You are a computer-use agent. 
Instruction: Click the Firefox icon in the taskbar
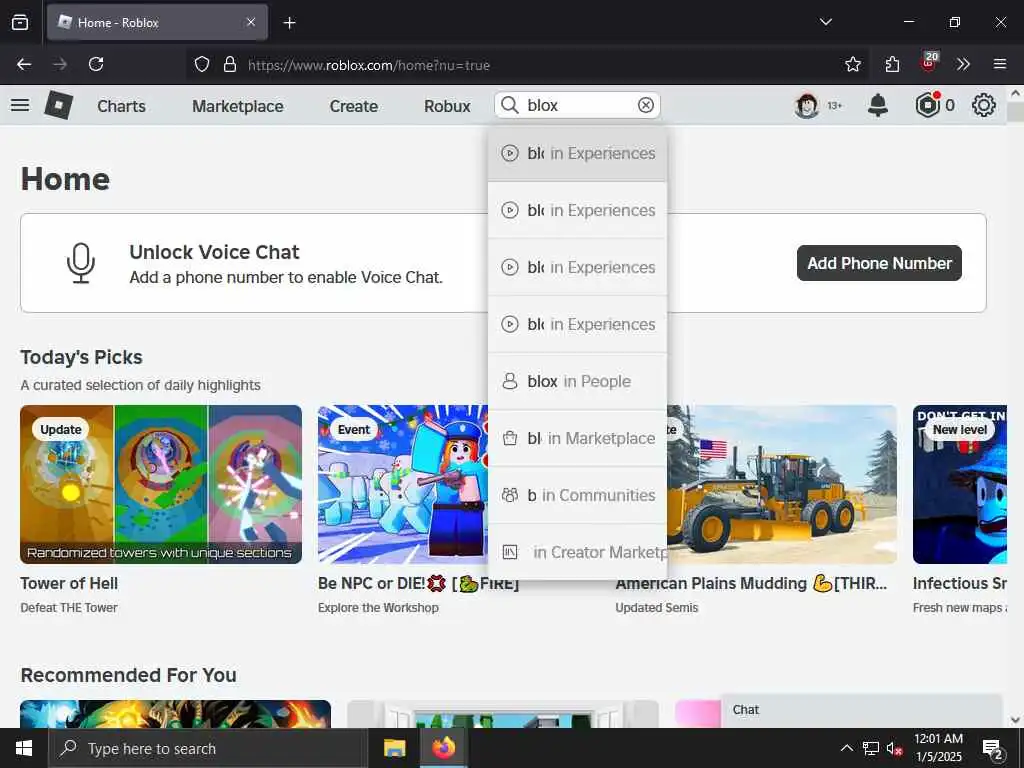pyautogui.click(x=443, y=748)
